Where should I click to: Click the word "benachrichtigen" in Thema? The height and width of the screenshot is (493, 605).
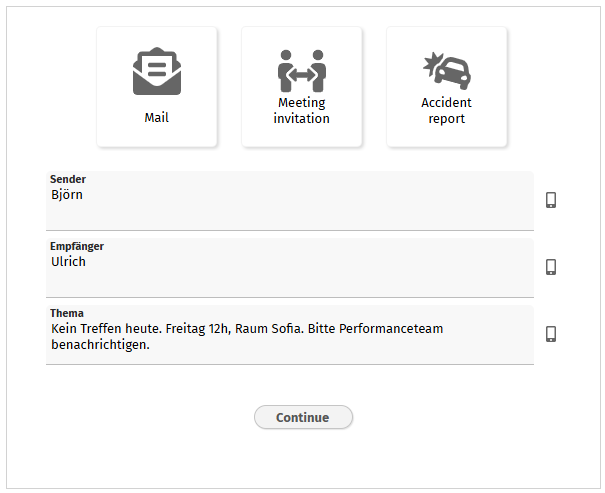(98, 345)
